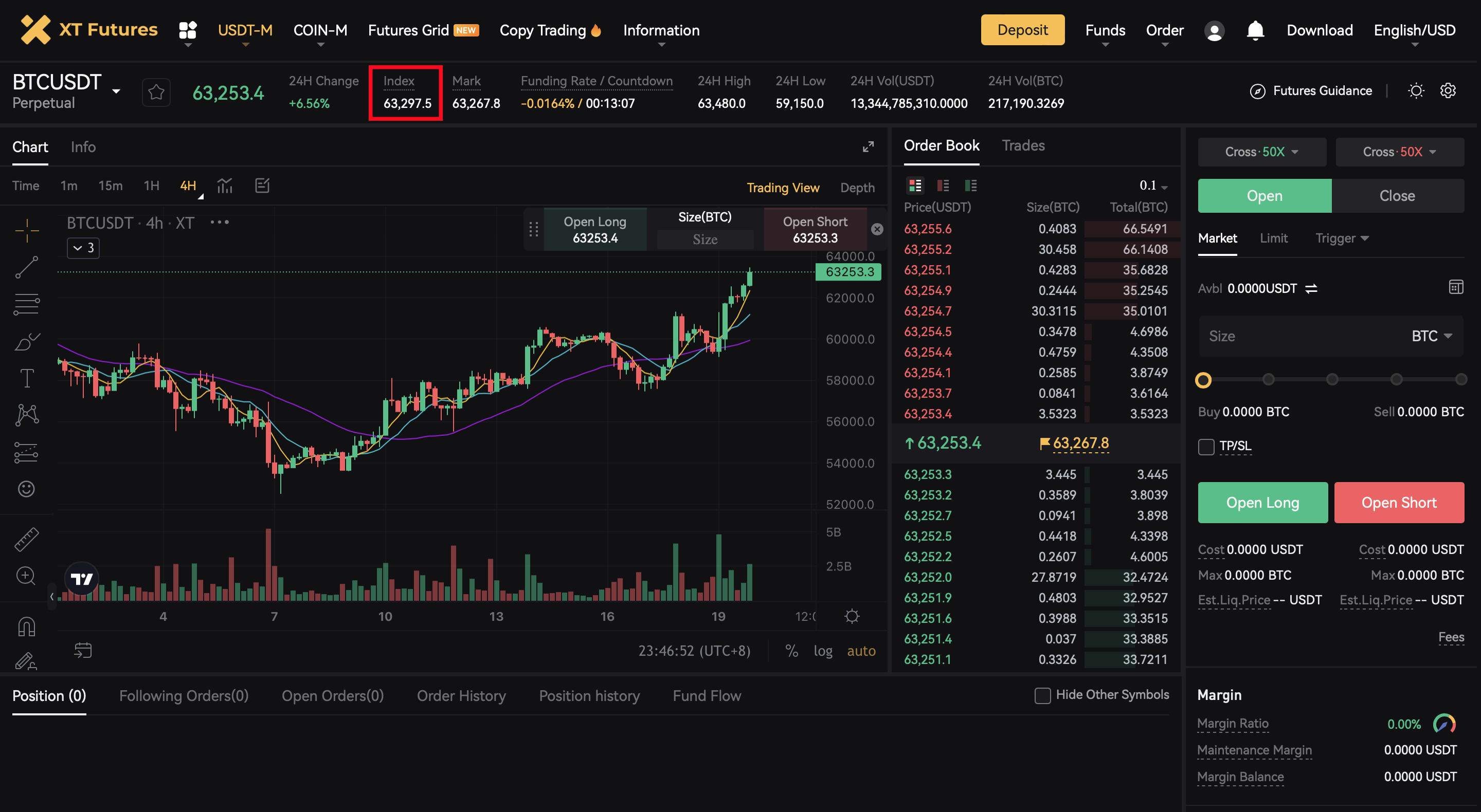Open the calculator icon beside available balance
The image size is (1481, 812).
[x=1455, y=287]
